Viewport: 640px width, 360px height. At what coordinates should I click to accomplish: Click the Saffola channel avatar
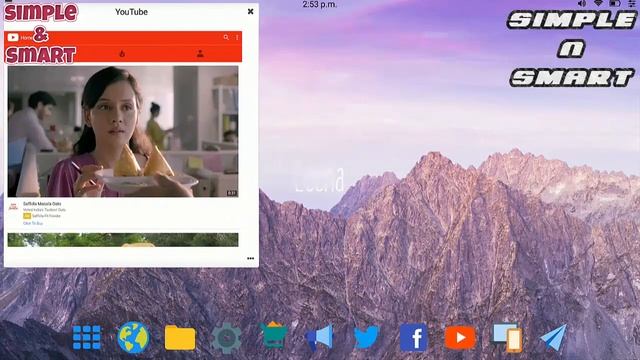13,207
